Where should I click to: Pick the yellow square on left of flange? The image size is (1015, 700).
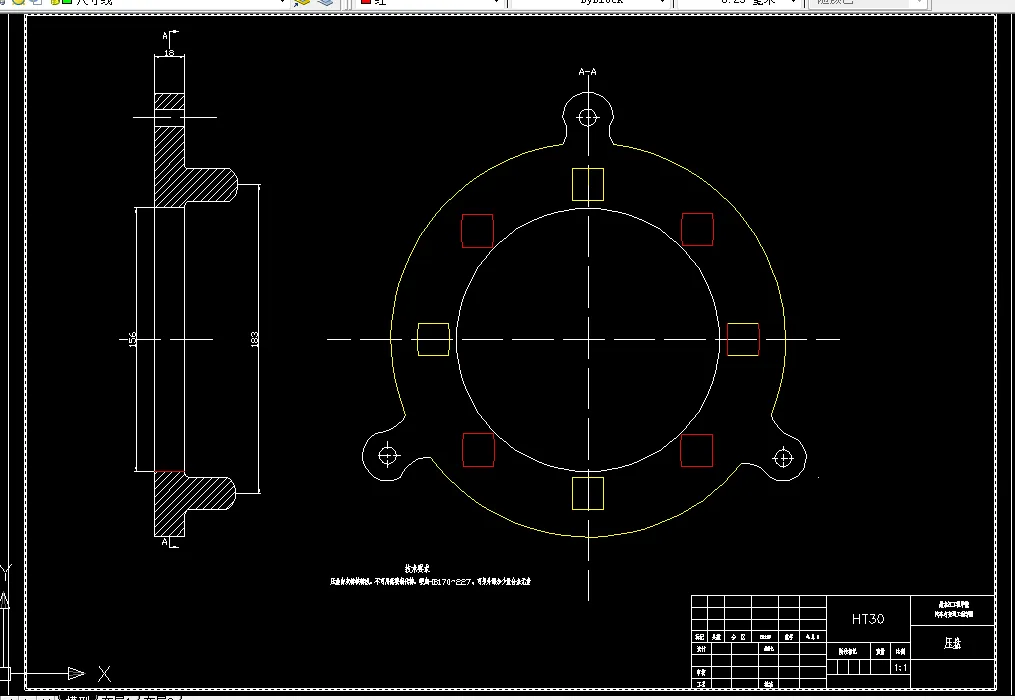[x=433, y=339]
